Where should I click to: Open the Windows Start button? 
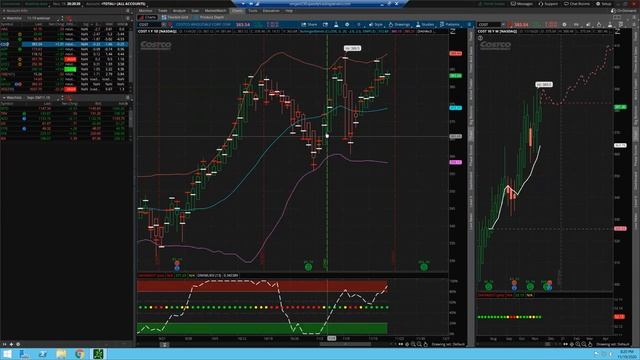7,354
